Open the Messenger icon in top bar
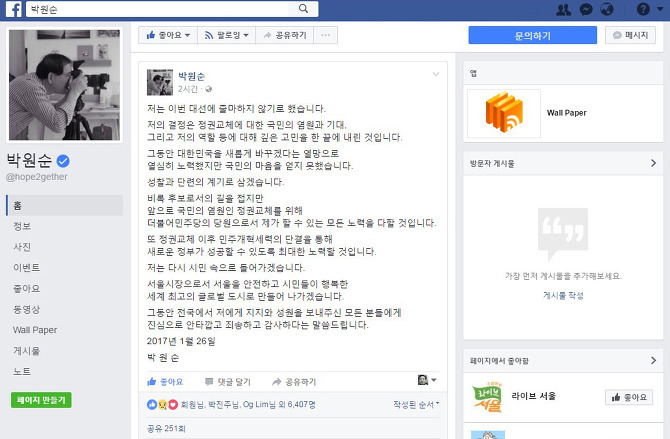 586,9
